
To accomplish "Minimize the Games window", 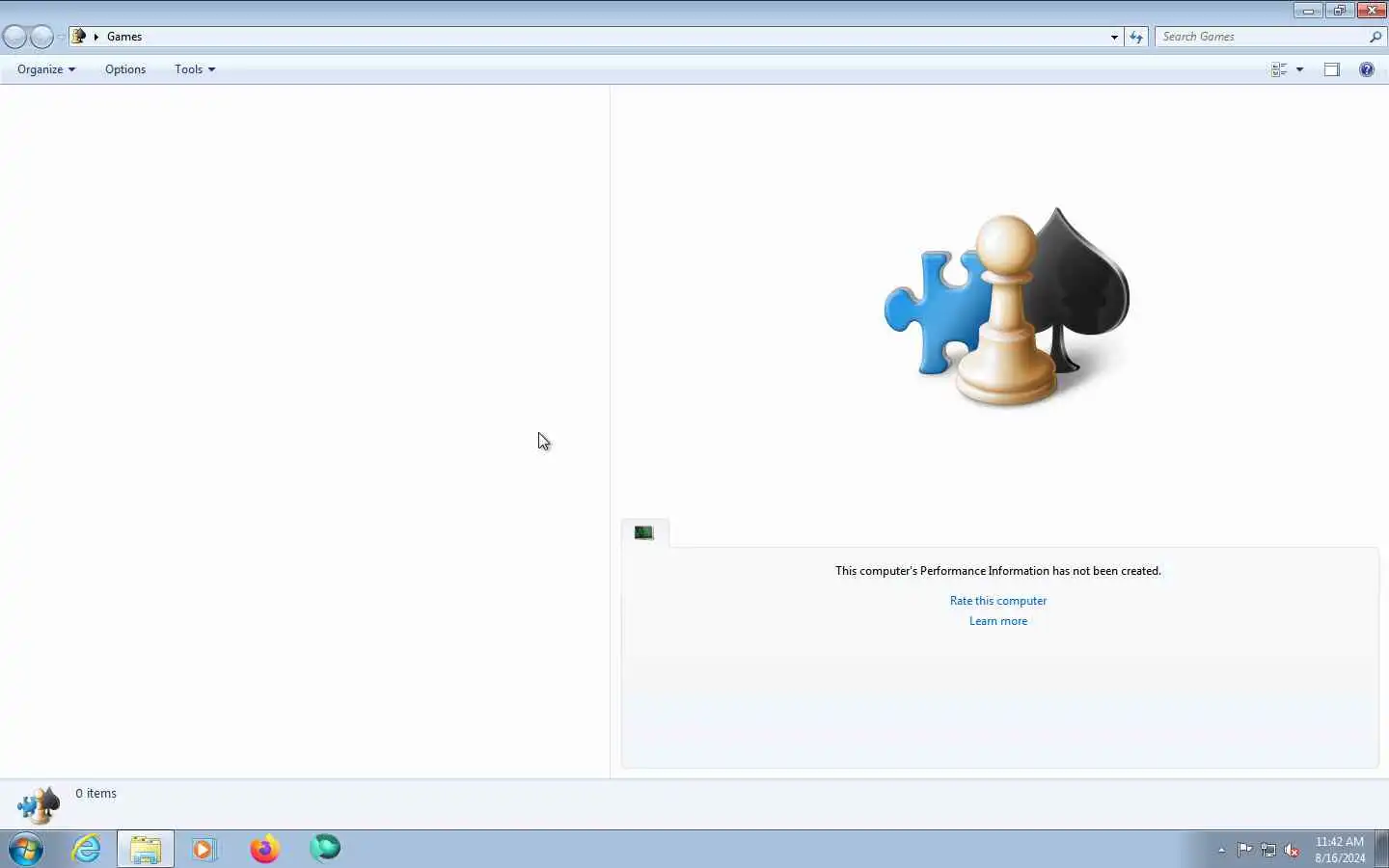I will (1308, 11).
